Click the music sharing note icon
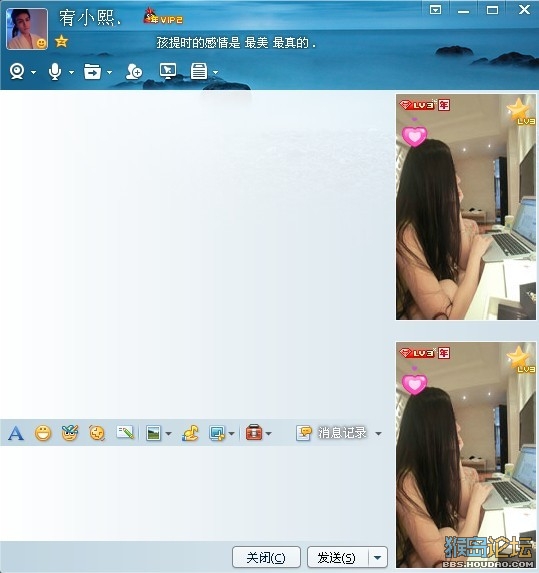Image resolution: width=539 pixels, height=573 pixels. pyautogui.click(x=190, y=433)
